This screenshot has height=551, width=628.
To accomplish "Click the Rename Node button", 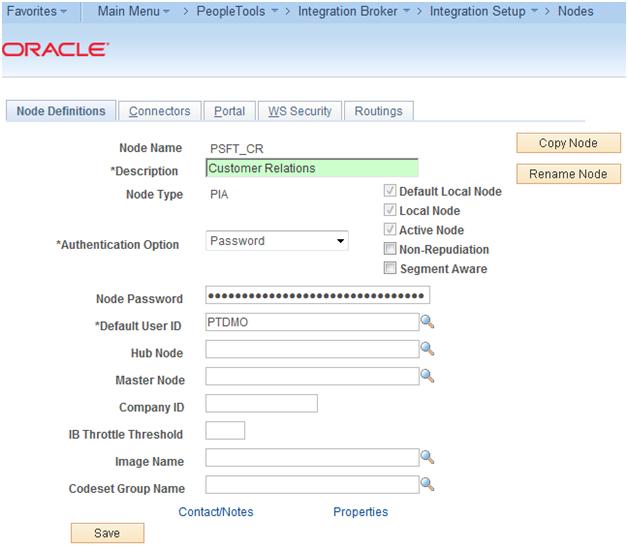I will click(568, 174).
